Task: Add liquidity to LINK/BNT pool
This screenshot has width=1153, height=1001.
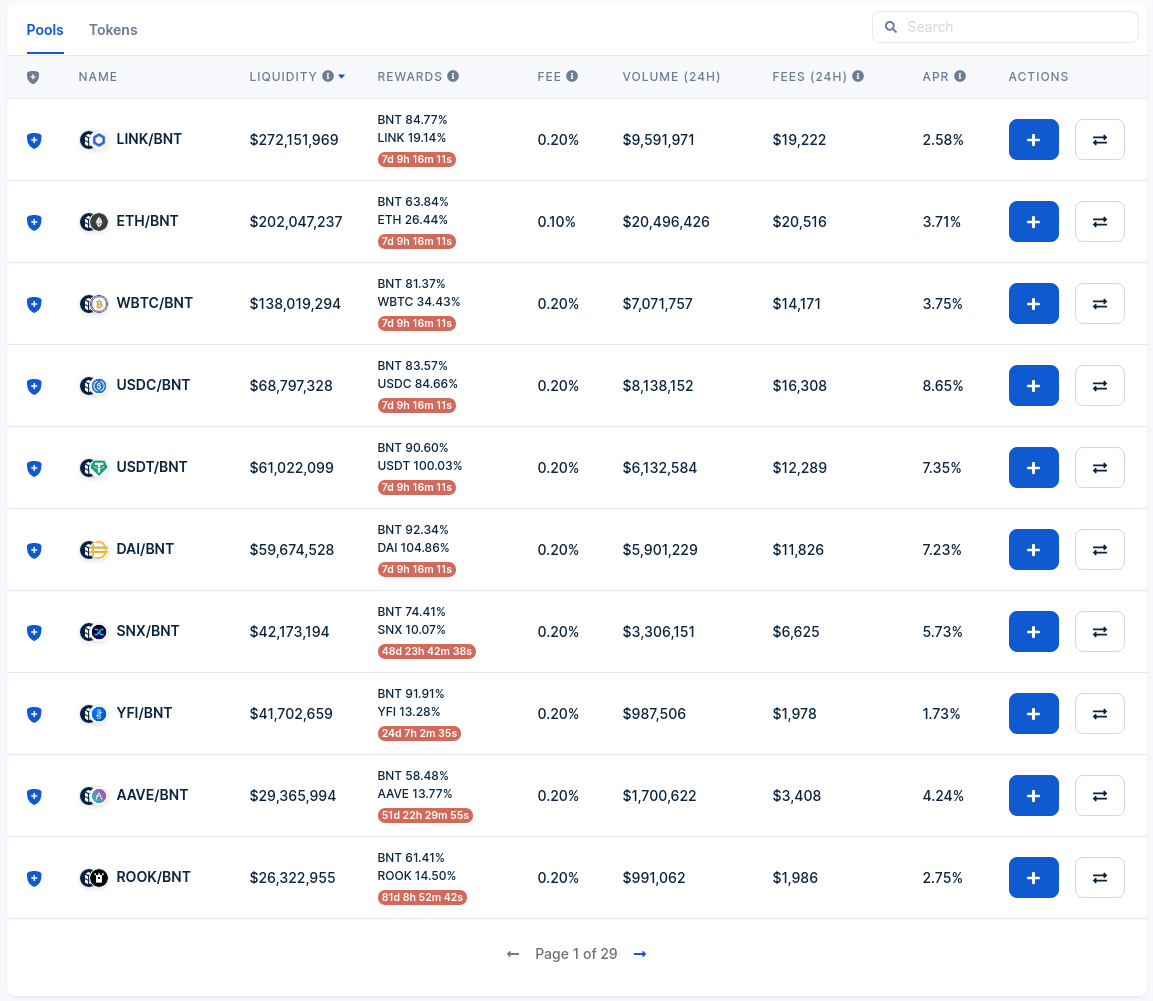Action: coord(1033,140)
